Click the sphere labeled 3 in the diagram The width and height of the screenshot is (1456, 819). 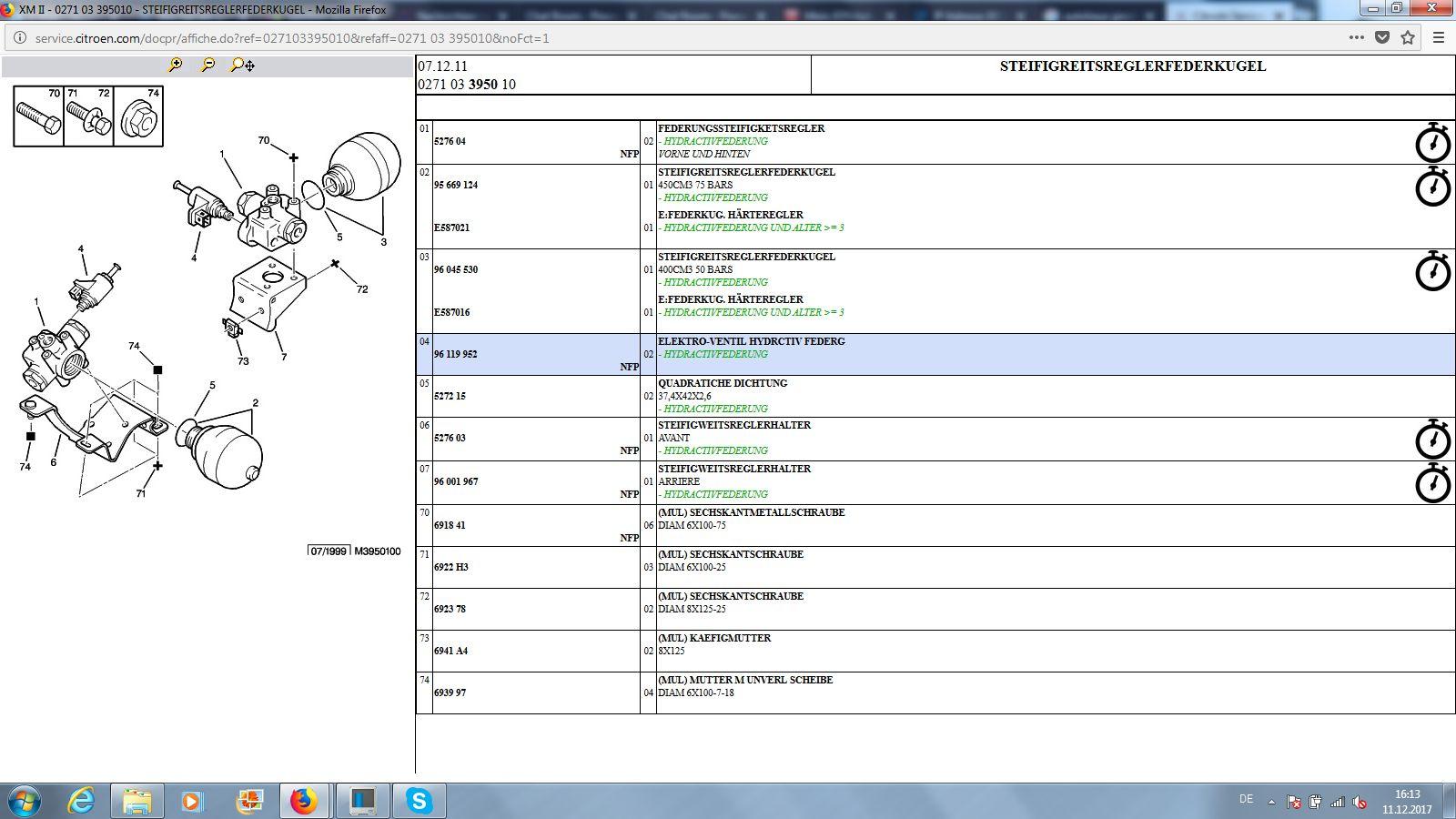363,165
